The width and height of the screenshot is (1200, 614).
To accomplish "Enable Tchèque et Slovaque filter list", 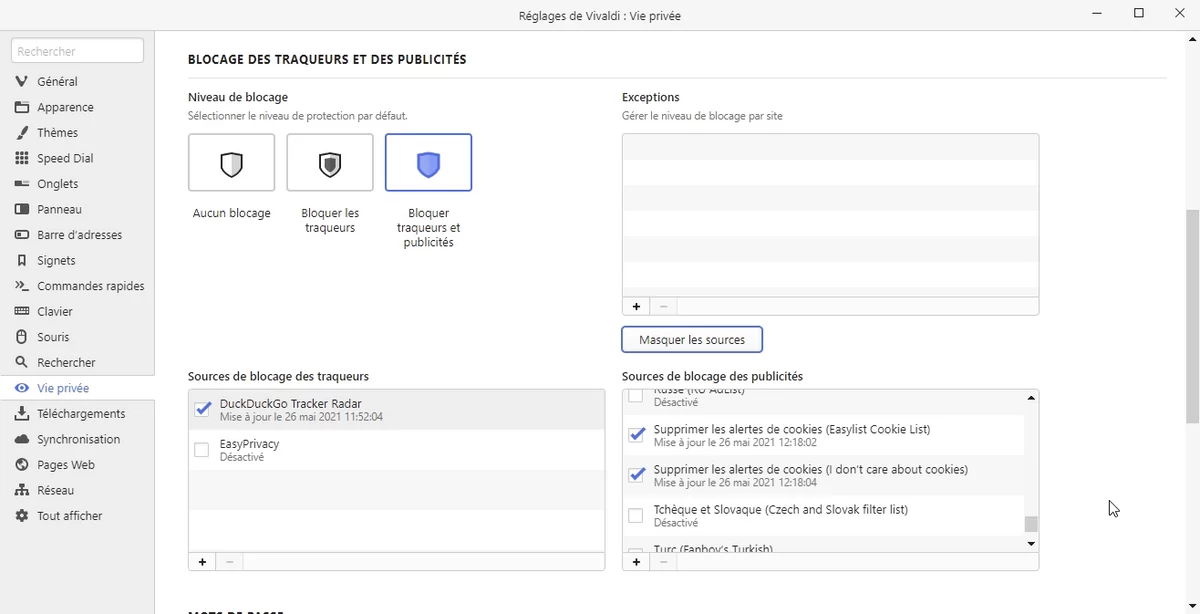I will [636, 516].
